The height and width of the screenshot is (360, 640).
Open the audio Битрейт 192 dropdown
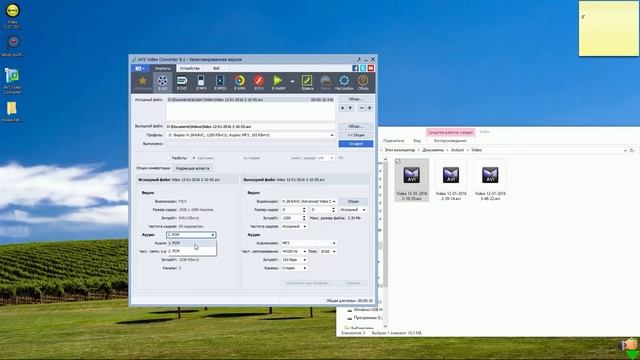point(294,260)
